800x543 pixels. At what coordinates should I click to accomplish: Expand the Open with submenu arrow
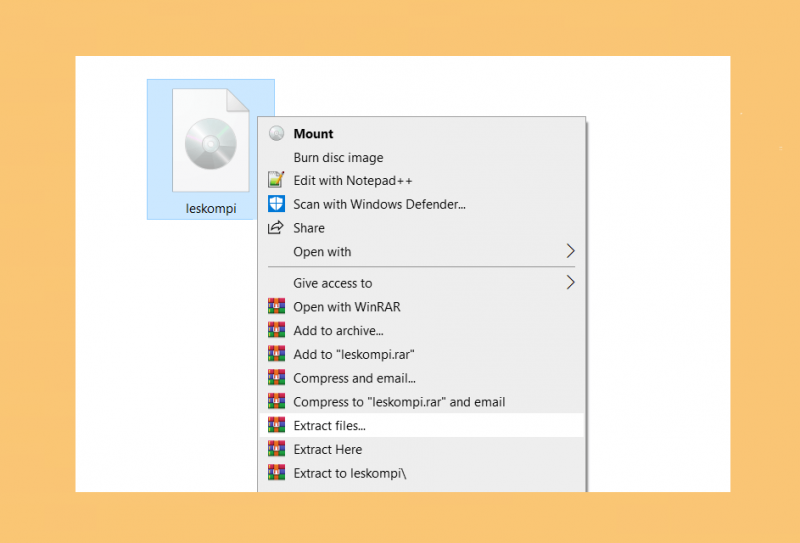(570, 251)
